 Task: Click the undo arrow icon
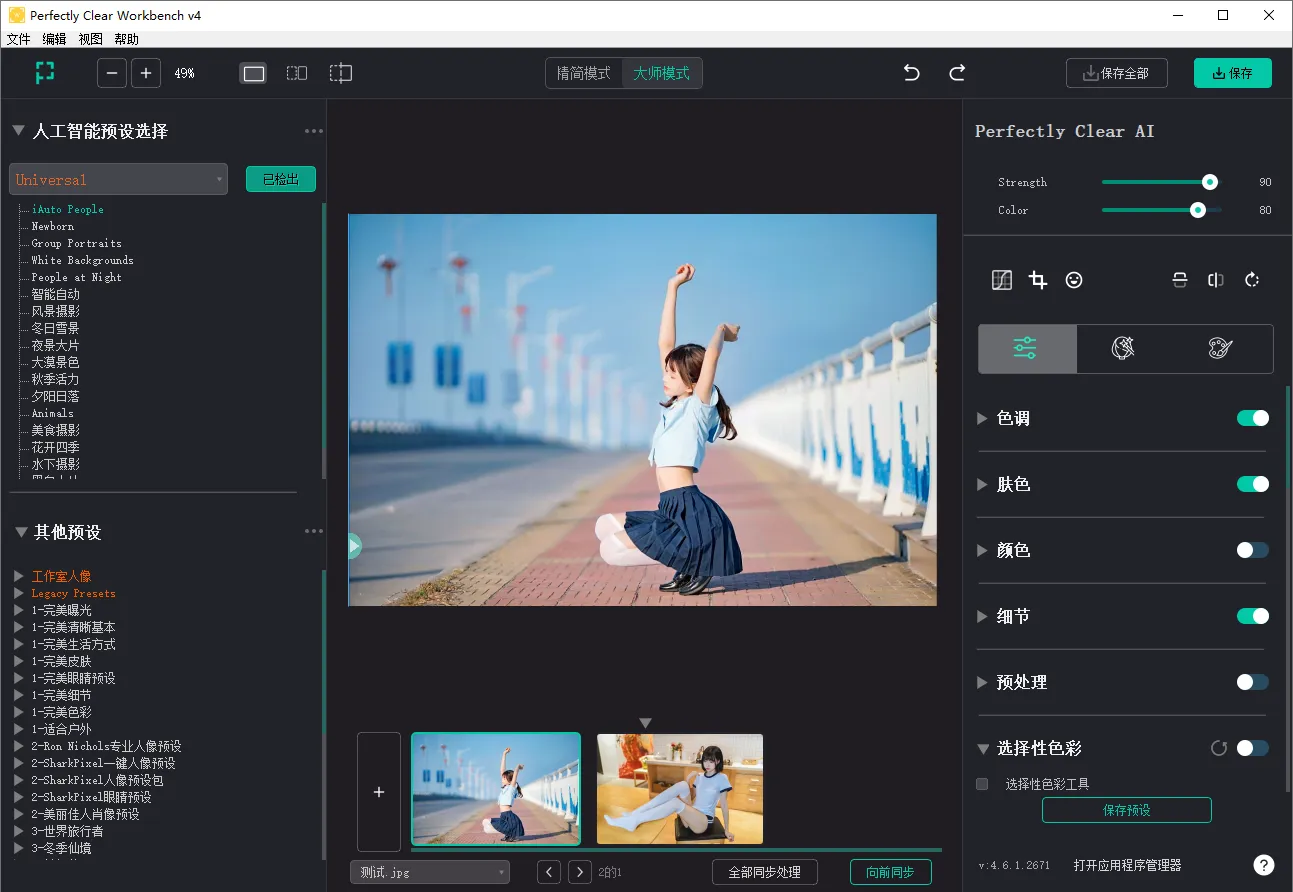point(911,73)
